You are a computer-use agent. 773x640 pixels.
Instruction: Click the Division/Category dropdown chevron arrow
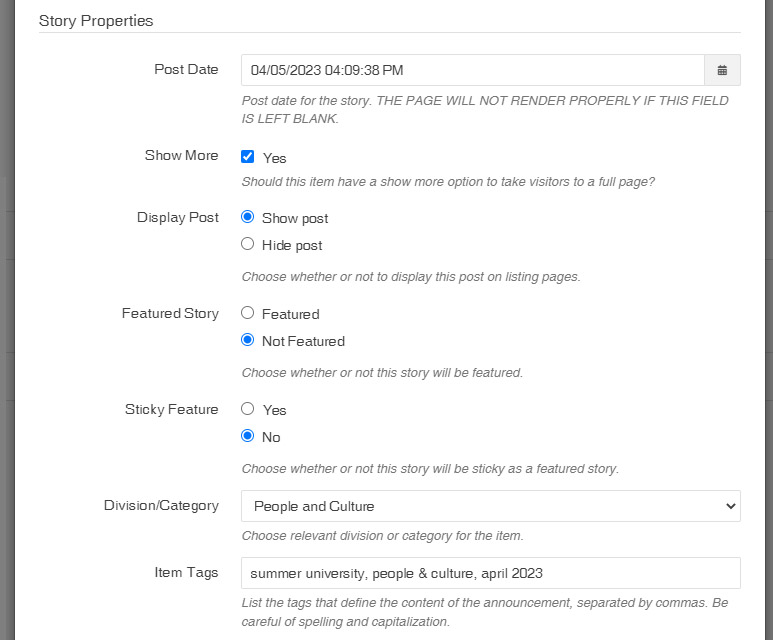(731, 506)
